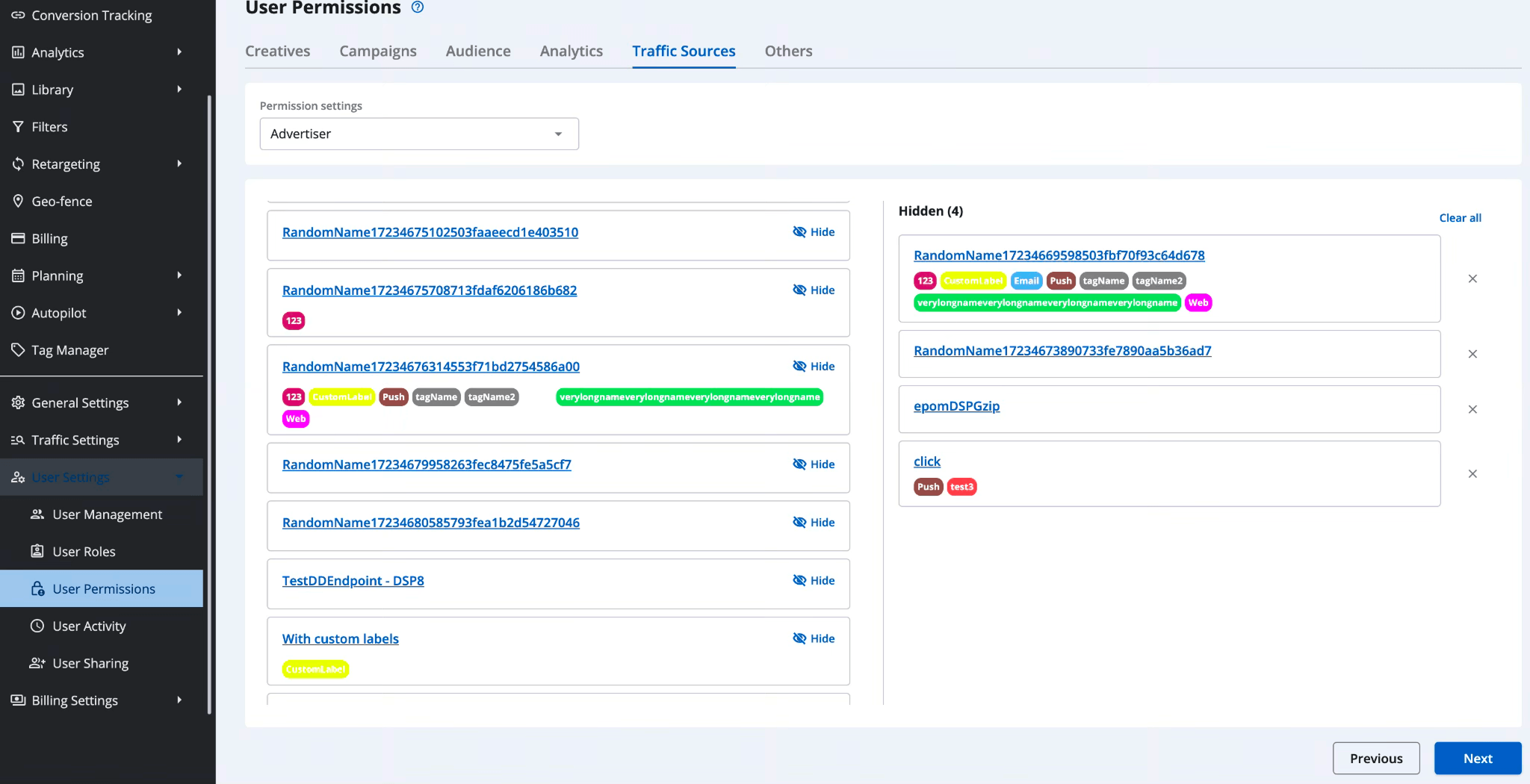This screenshot has height=784, width=1530.
Task: Open TestDDEndpoint - DSP8 link
Action: pyautogui.click(x=353, y=581)
